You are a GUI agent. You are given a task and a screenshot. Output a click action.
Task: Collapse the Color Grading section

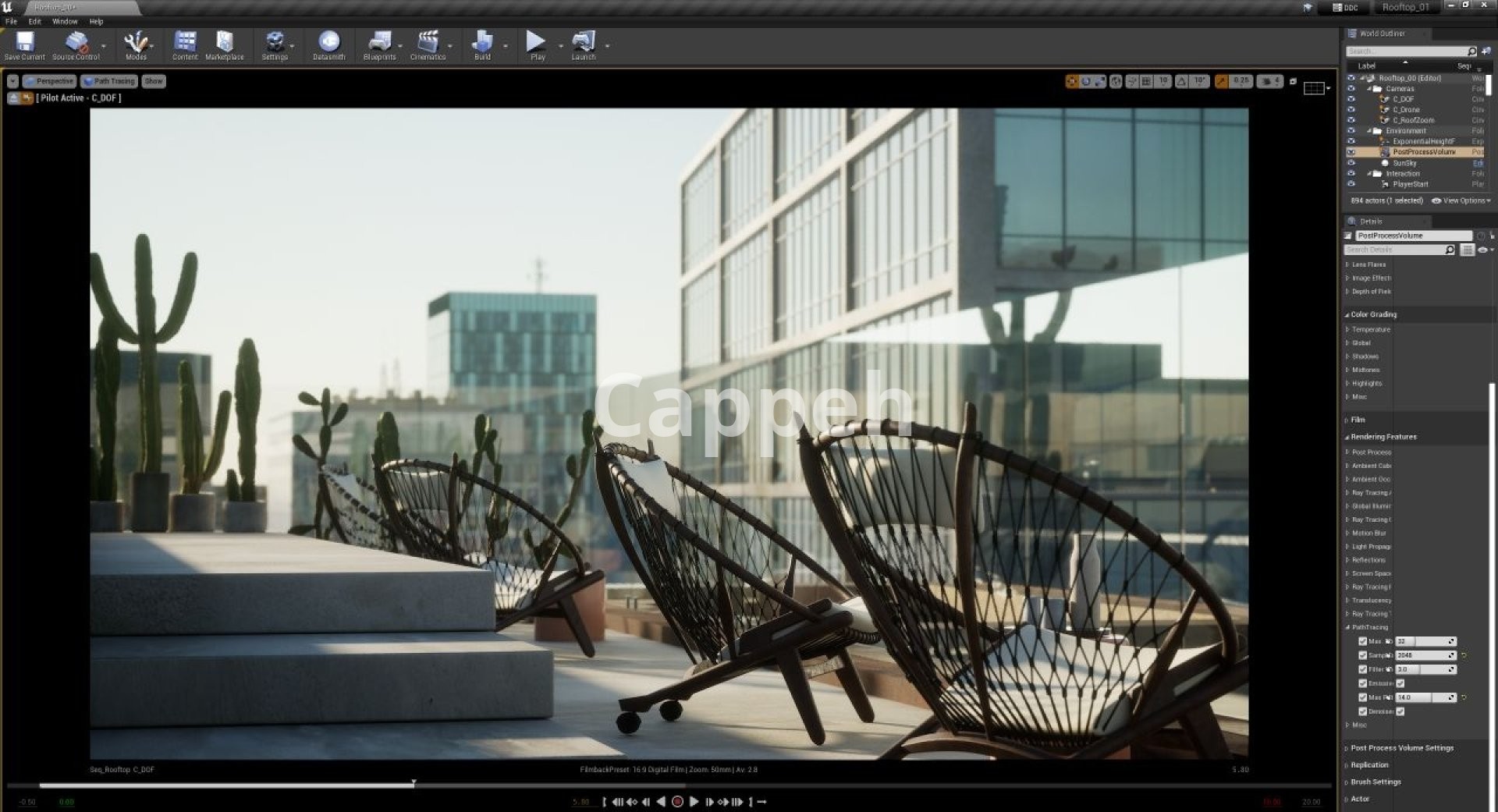coord(1373,314)
